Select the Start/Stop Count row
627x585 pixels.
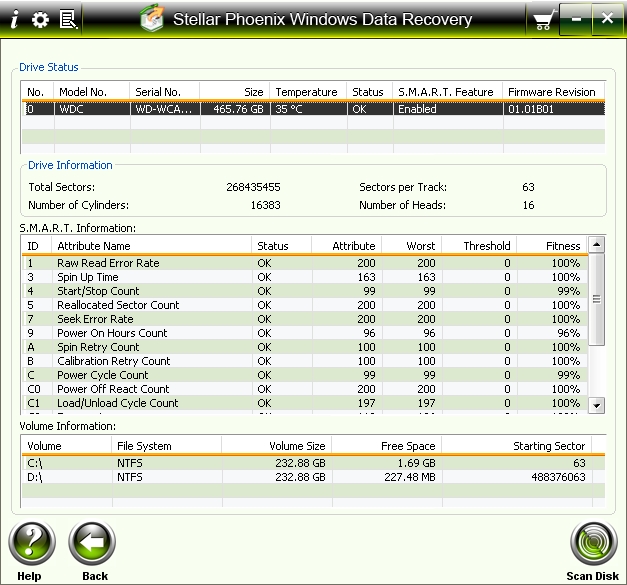click(x=305, y=291)
